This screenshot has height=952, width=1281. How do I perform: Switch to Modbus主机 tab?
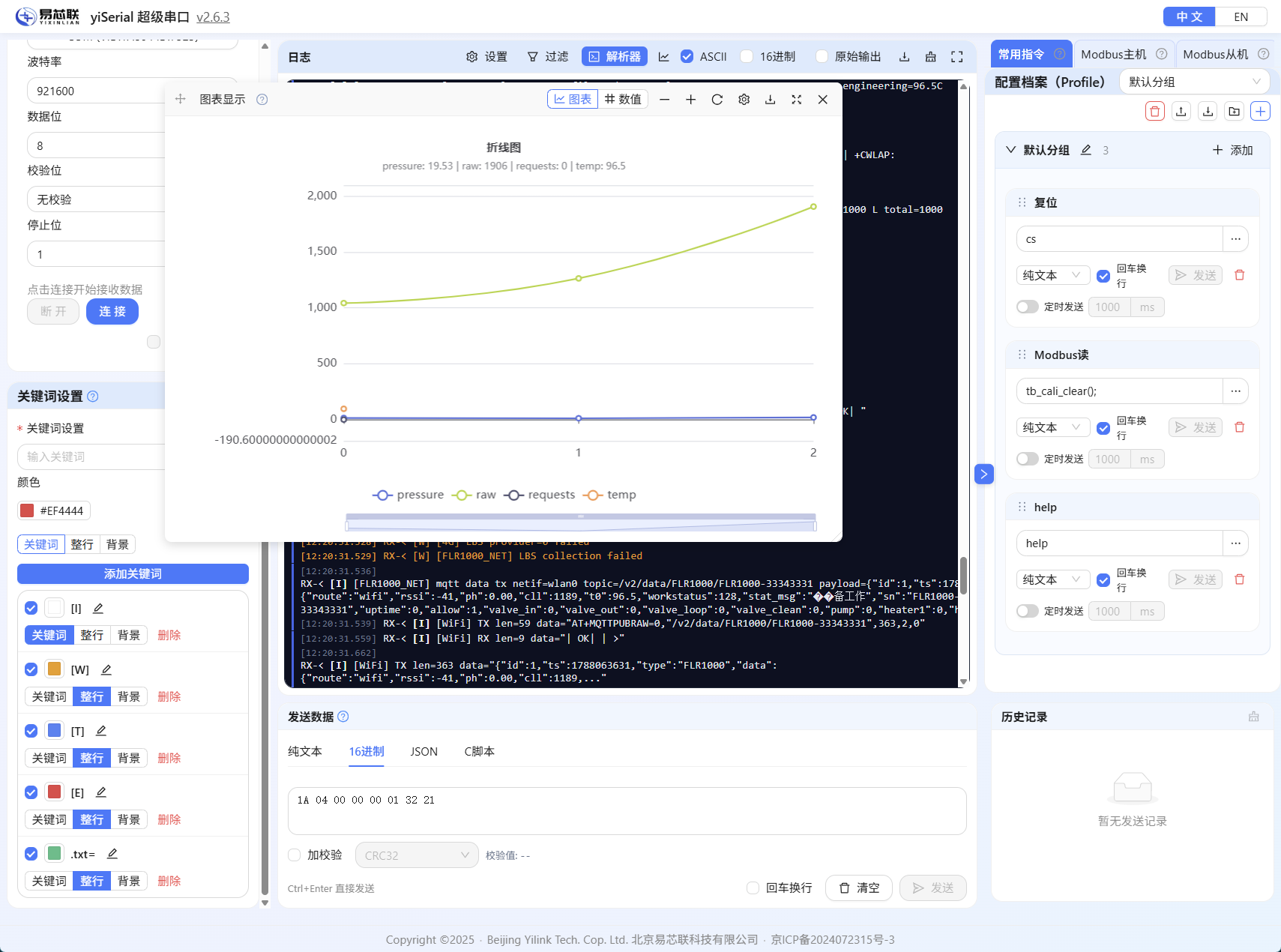(x=1124, y=54)
